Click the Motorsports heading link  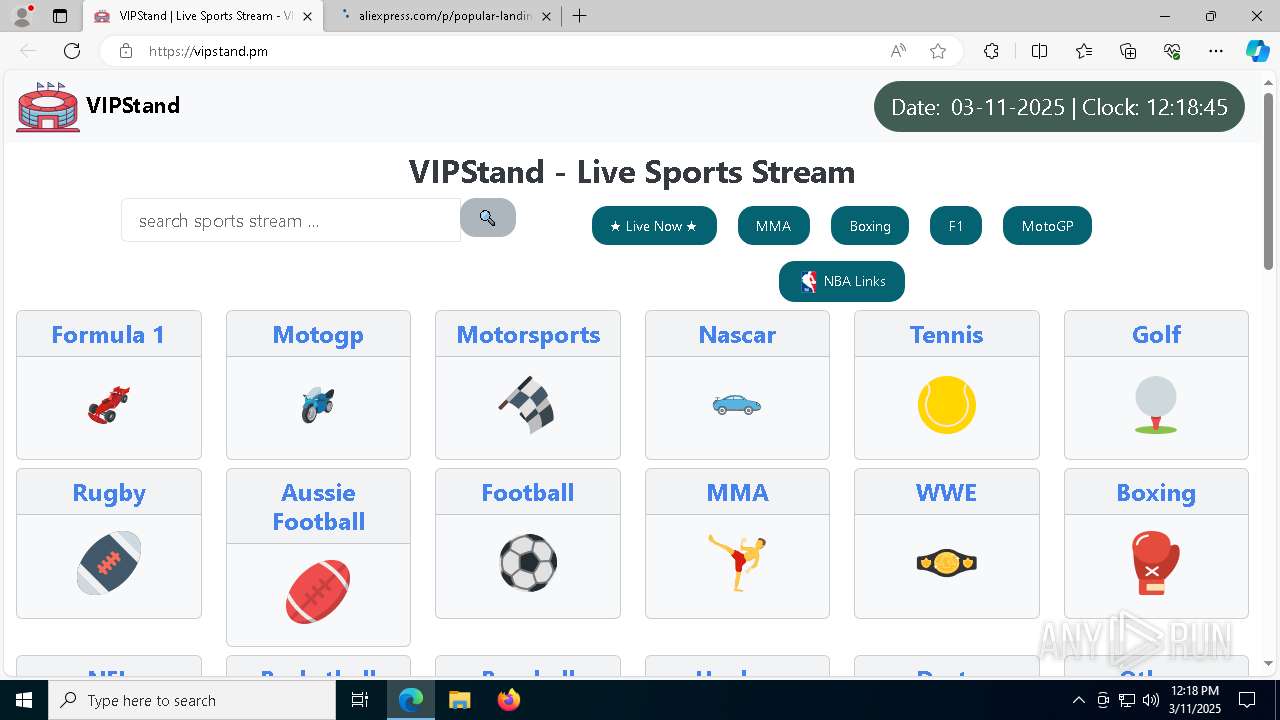(528, 334)
